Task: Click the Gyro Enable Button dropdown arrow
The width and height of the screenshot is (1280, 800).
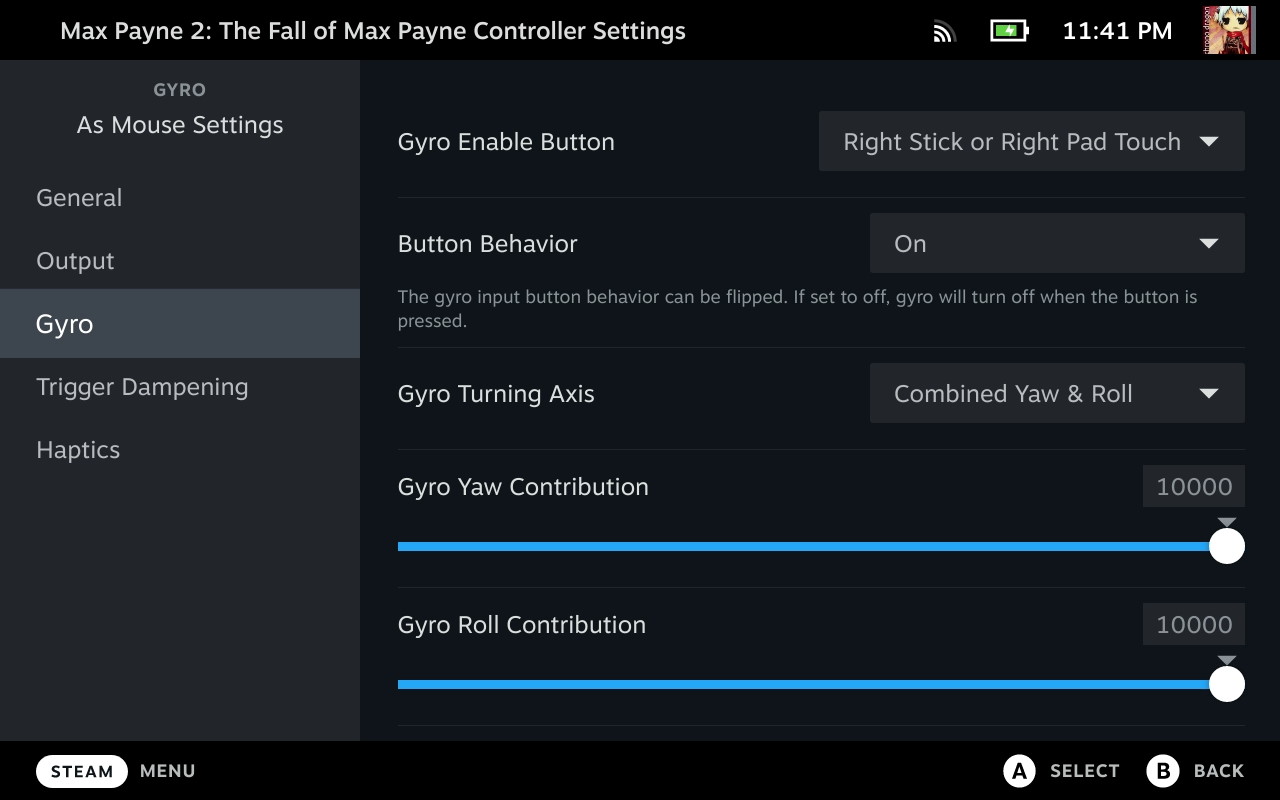Action: [1208, 141]
